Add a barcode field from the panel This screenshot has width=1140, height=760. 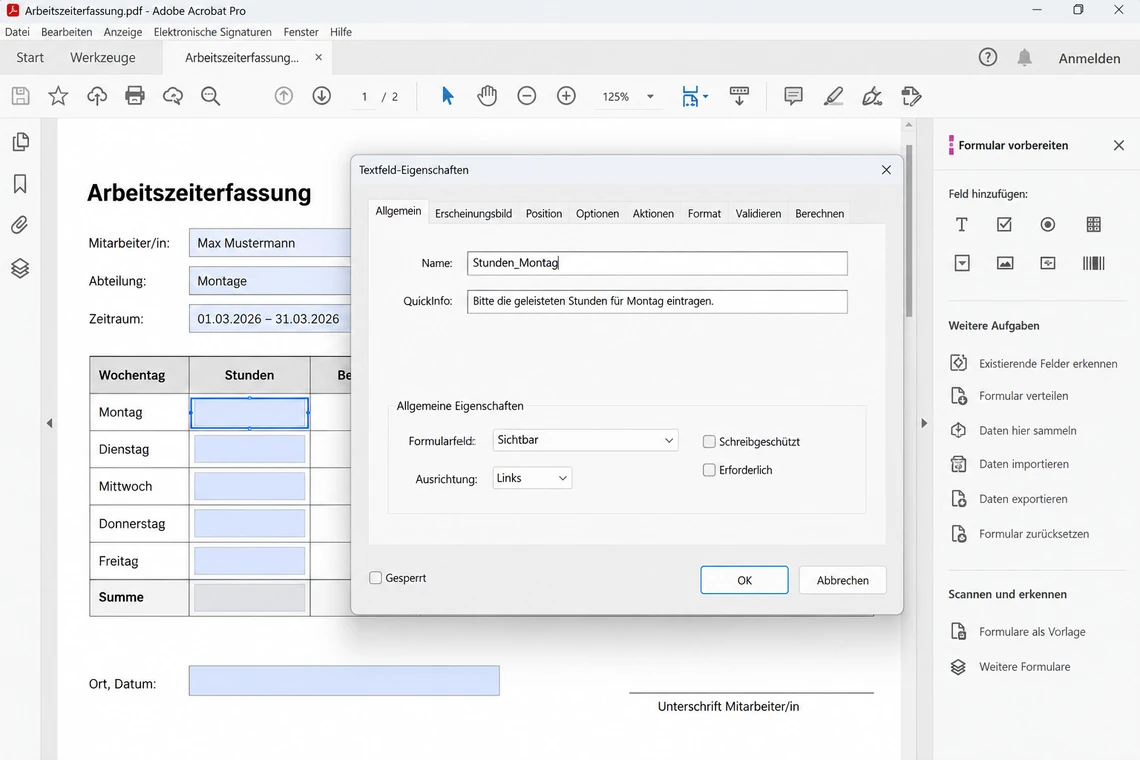pyautogui.click(x=1093, y=263)
